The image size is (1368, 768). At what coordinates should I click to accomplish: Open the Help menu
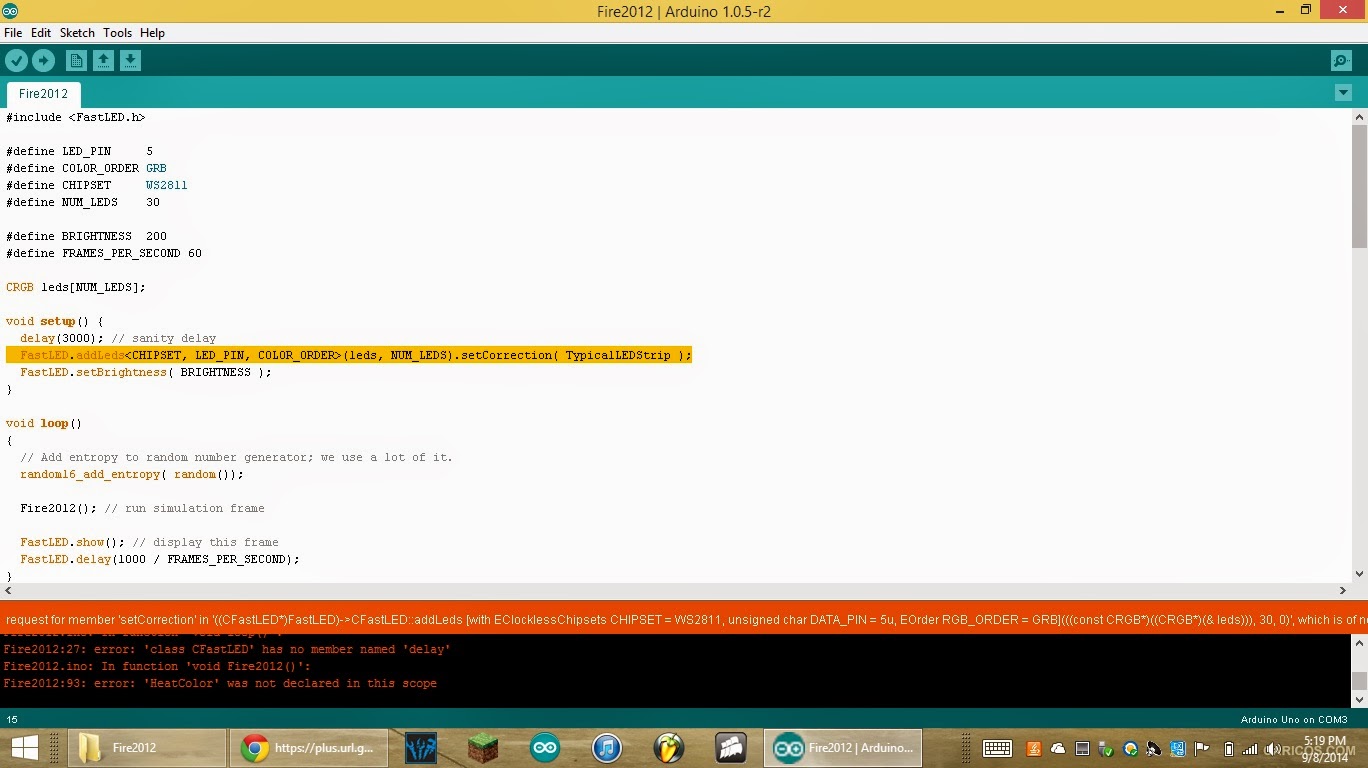pyautogui.click(x=152, y=33)
